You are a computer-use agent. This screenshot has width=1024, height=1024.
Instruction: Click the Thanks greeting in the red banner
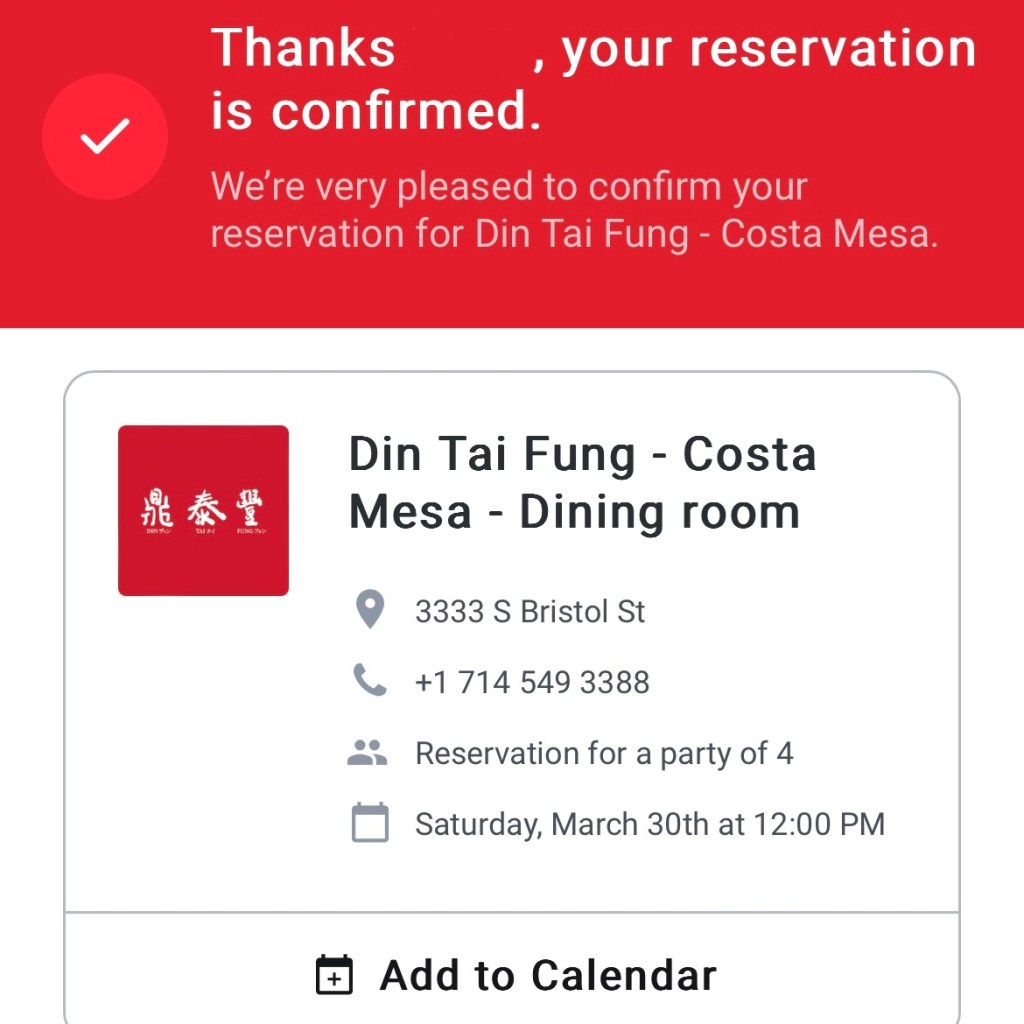(303, 48)
